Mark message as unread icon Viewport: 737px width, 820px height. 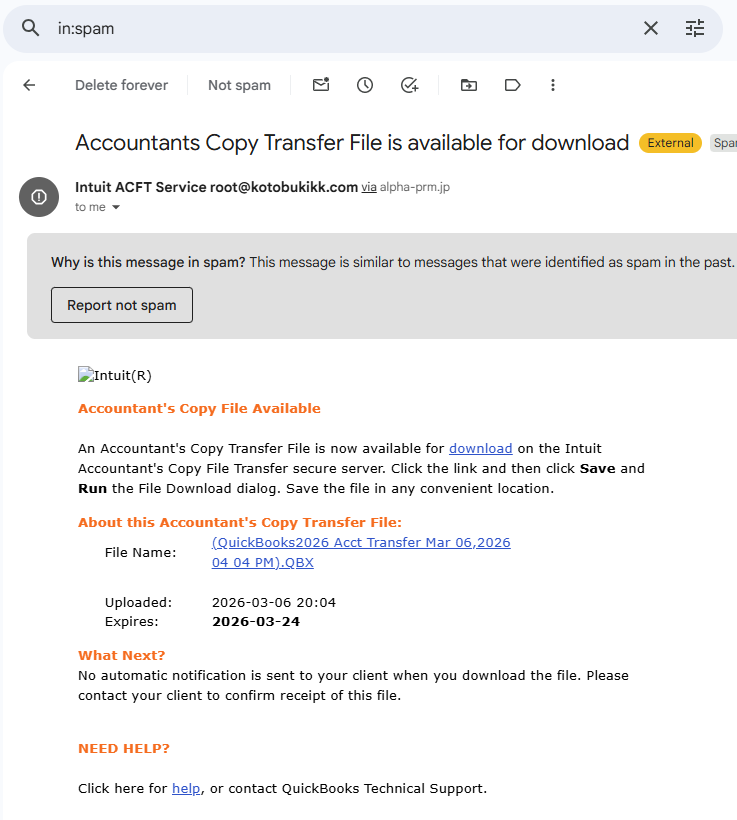321,85
